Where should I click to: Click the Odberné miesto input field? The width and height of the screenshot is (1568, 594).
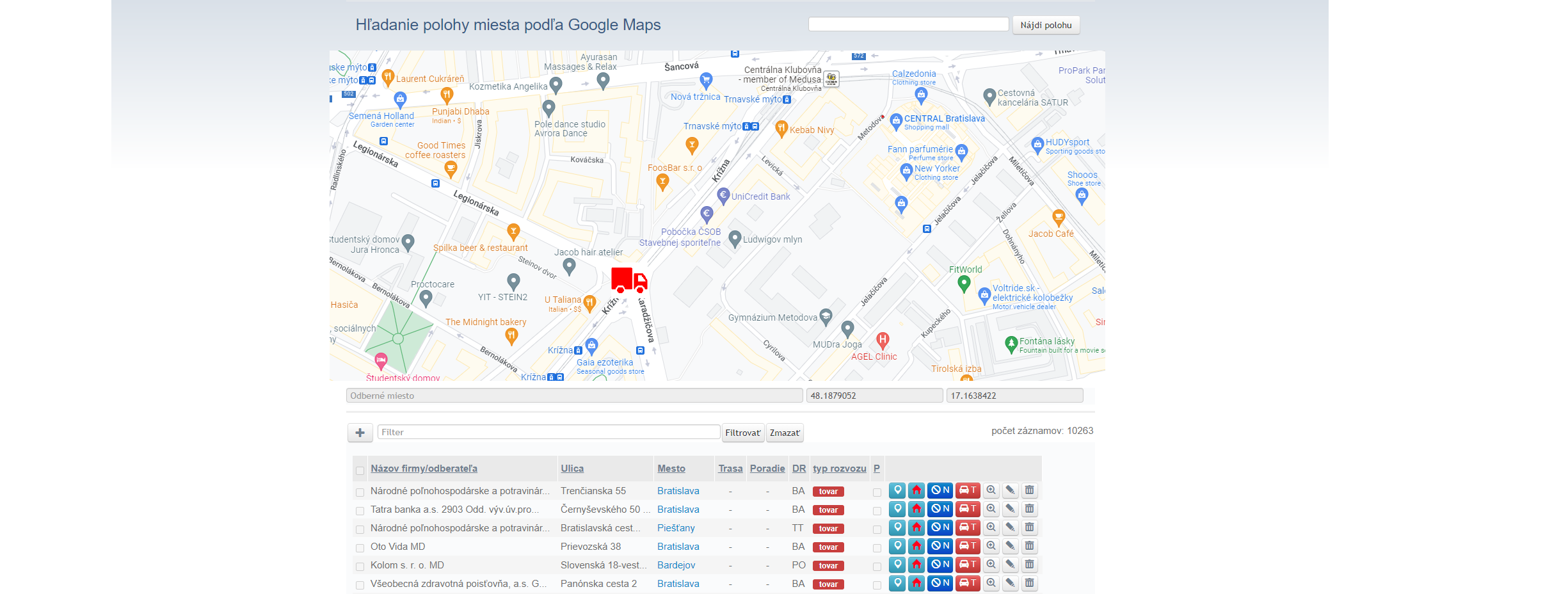click(574, 396)
